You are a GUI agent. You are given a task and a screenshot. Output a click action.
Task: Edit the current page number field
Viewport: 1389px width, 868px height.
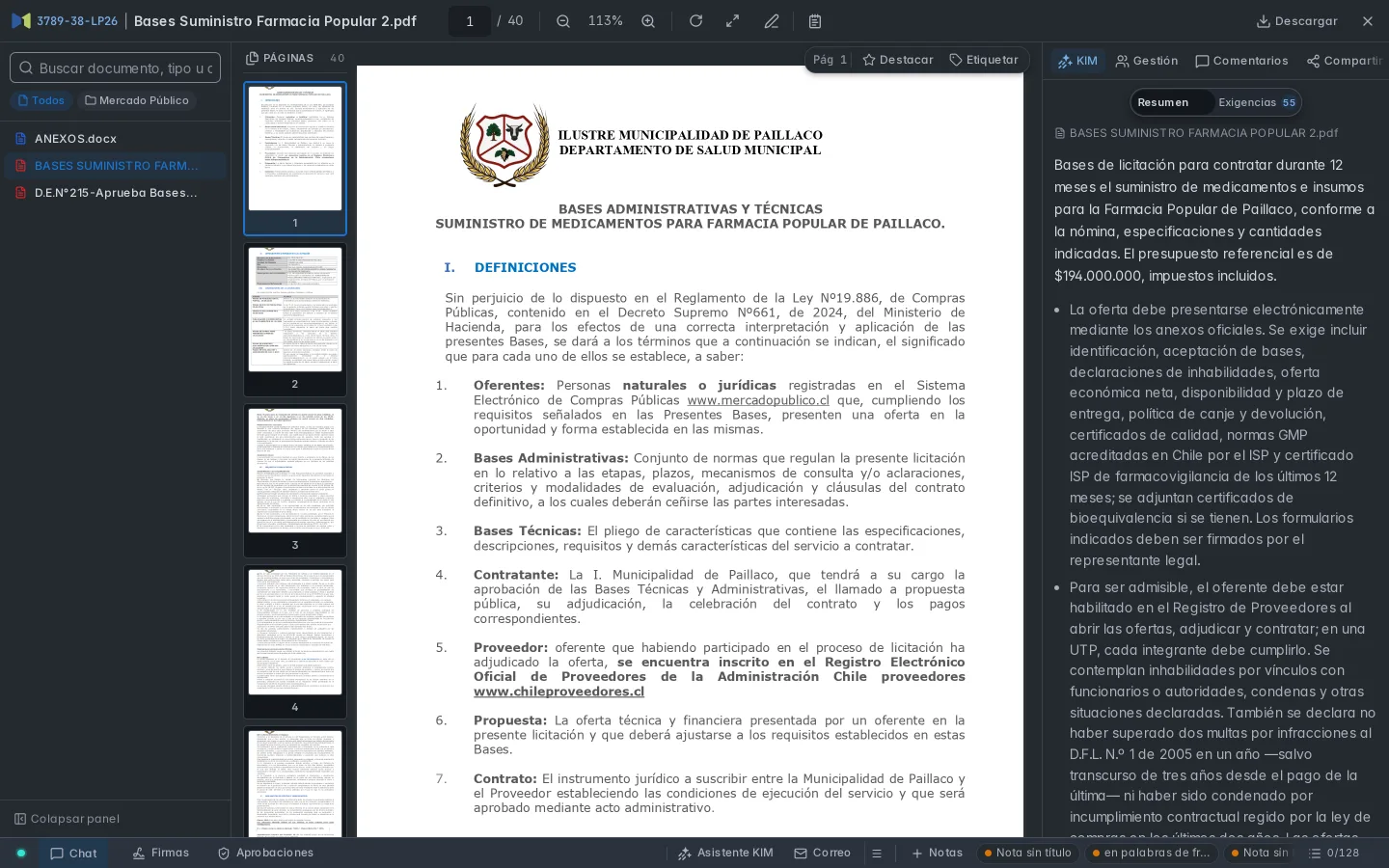click(x=470, y=21)
